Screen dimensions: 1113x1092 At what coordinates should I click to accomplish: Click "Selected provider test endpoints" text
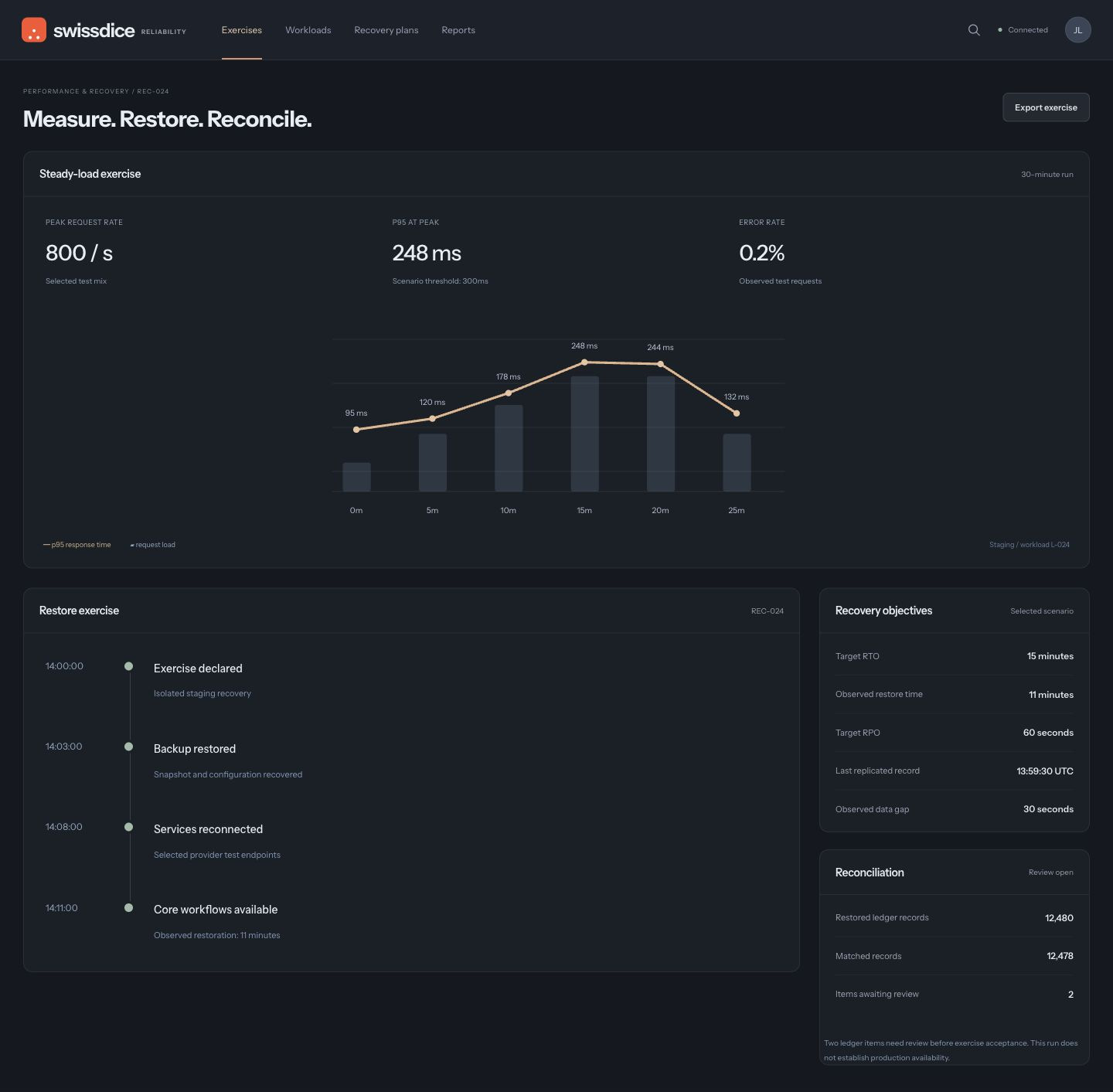point(217,855)
